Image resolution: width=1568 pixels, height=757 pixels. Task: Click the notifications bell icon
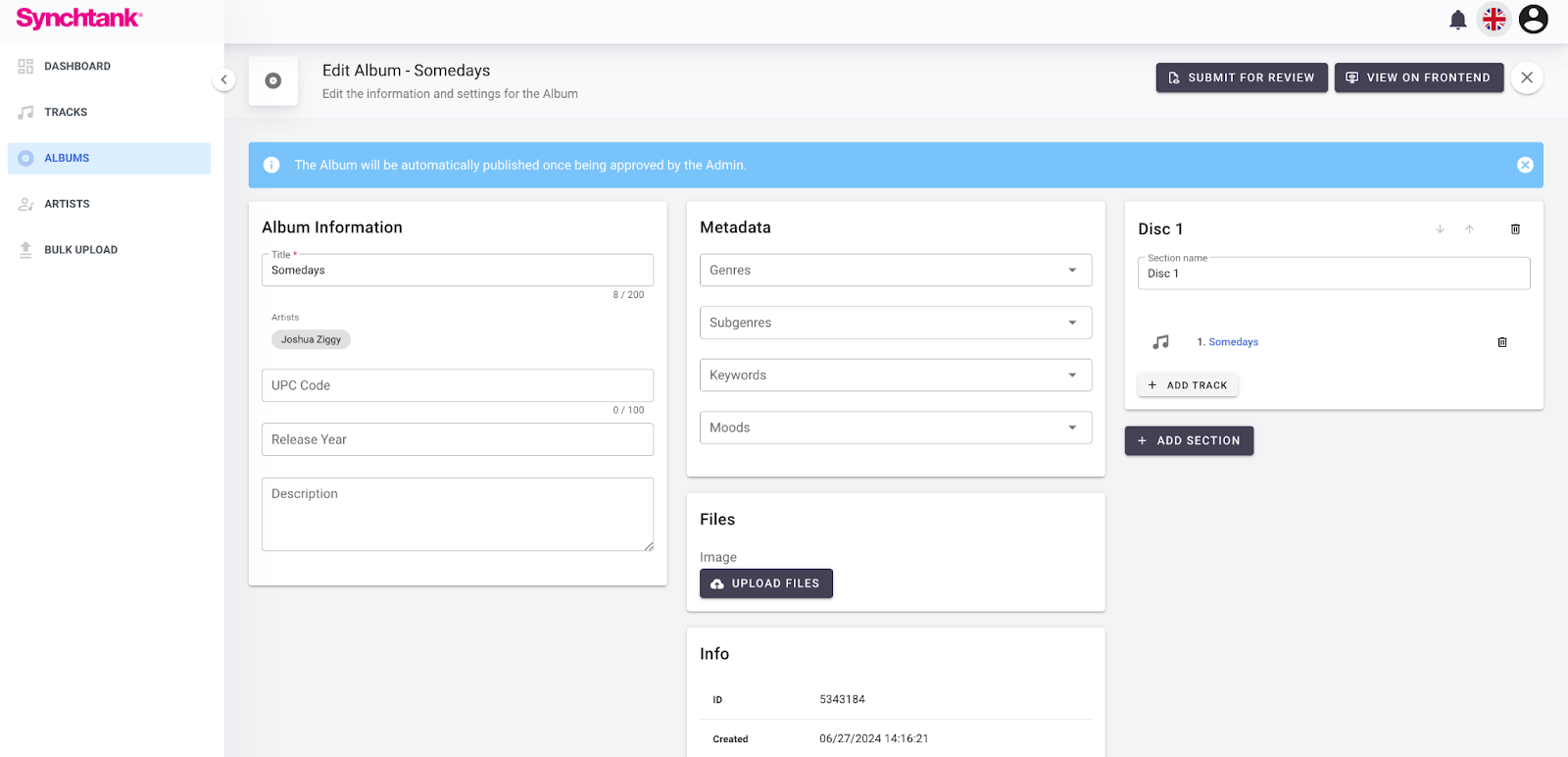pos(1457,20)
